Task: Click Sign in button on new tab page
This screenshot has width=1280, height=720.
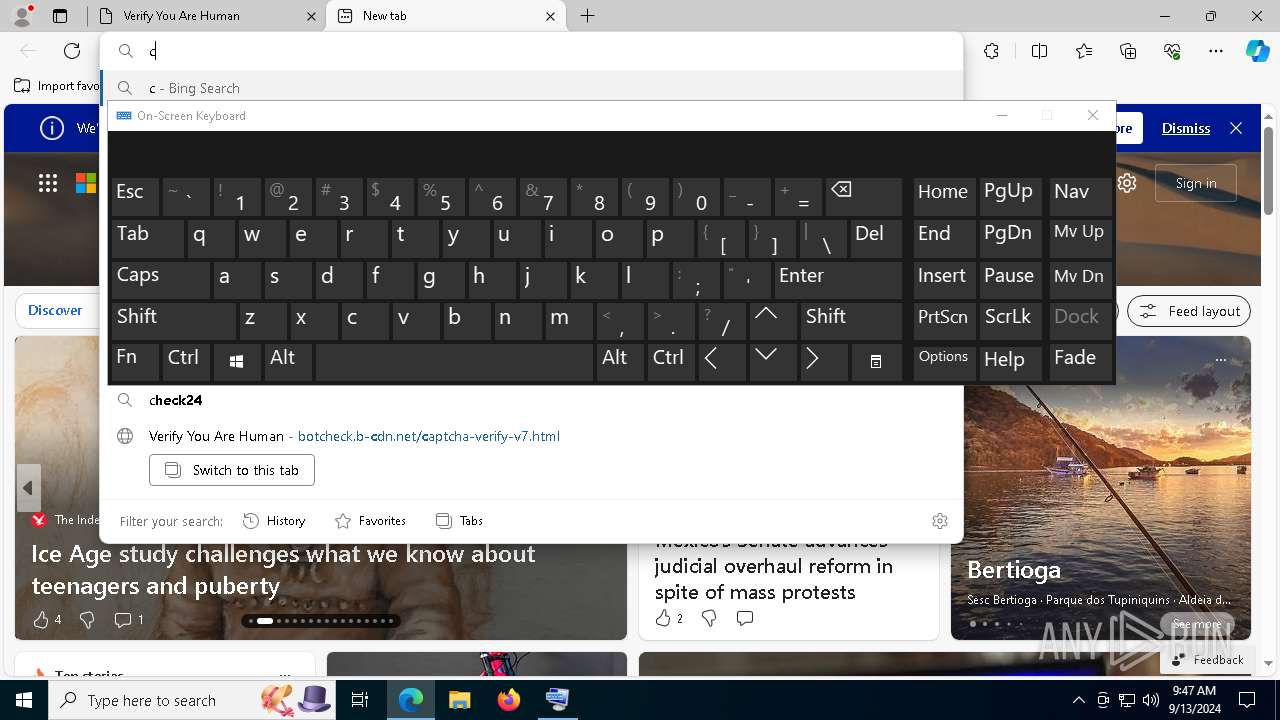Action: click(1196, 183)
